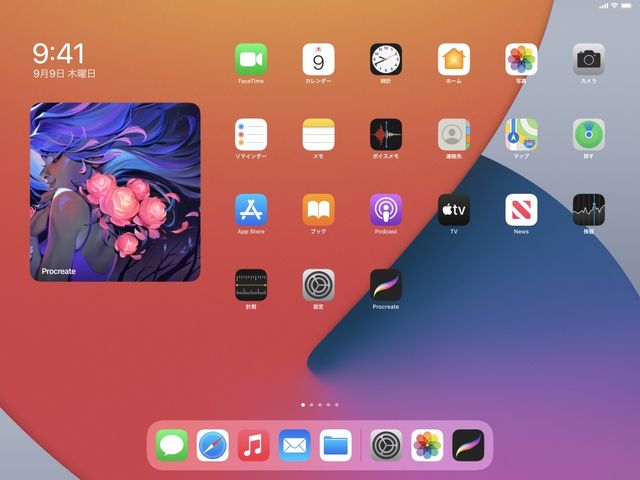
Task: Launch the Stocks app
Action: click(589, 210)
